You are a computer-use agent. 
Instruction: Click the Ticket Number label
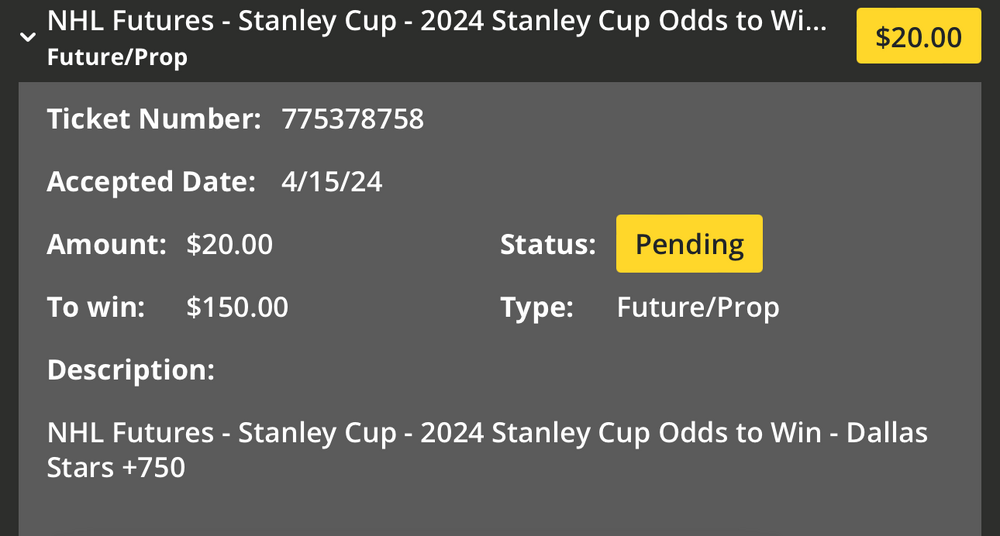click(154, 120)
